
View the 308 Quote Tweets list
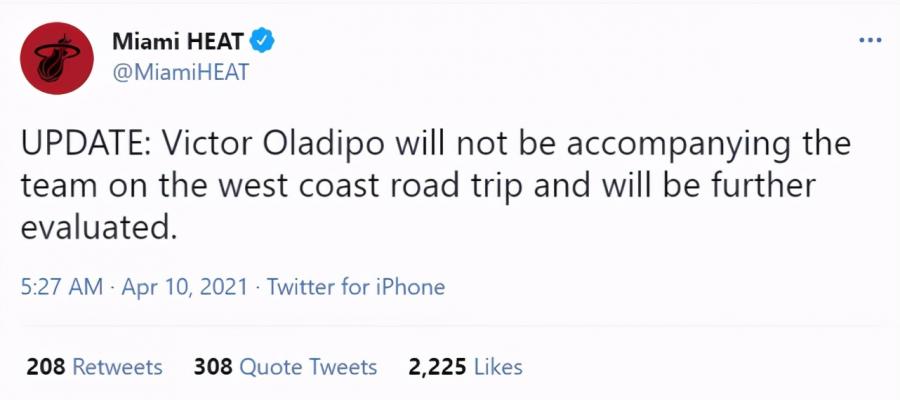(285, 367)
